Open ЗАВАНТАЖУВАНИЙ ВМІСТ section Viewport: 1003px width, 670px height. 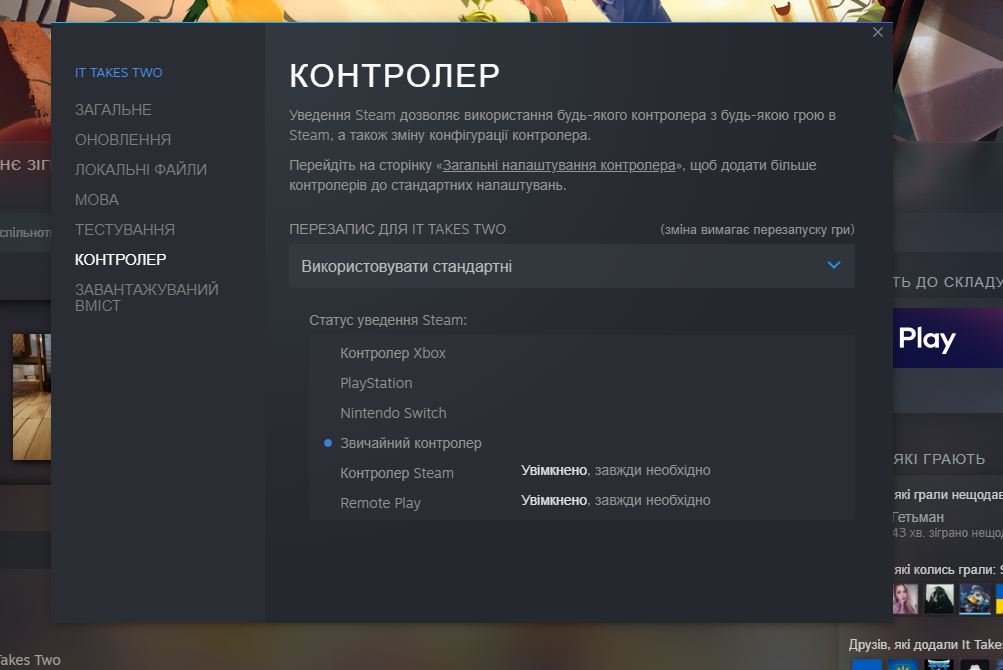(x=146, y=298)
